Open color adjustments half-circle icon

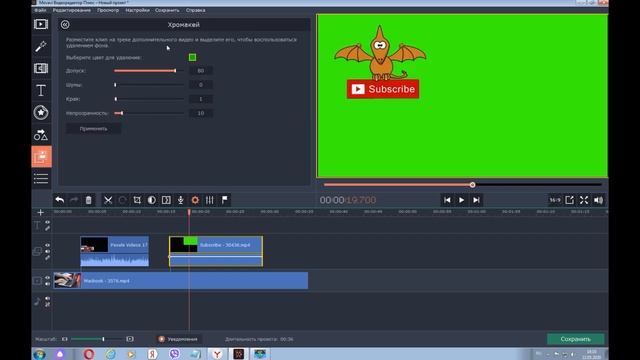[151, 200]
